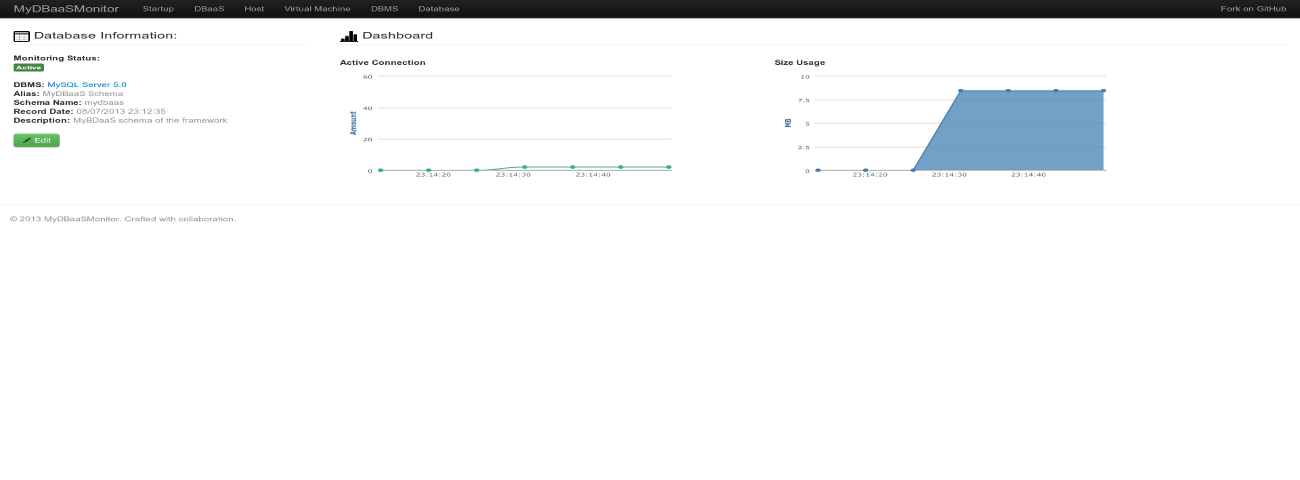Viewport: 1300px width, 480px height.
Task: Click the green Edit button
Action: pyautogui.click(x=36, y=140)
